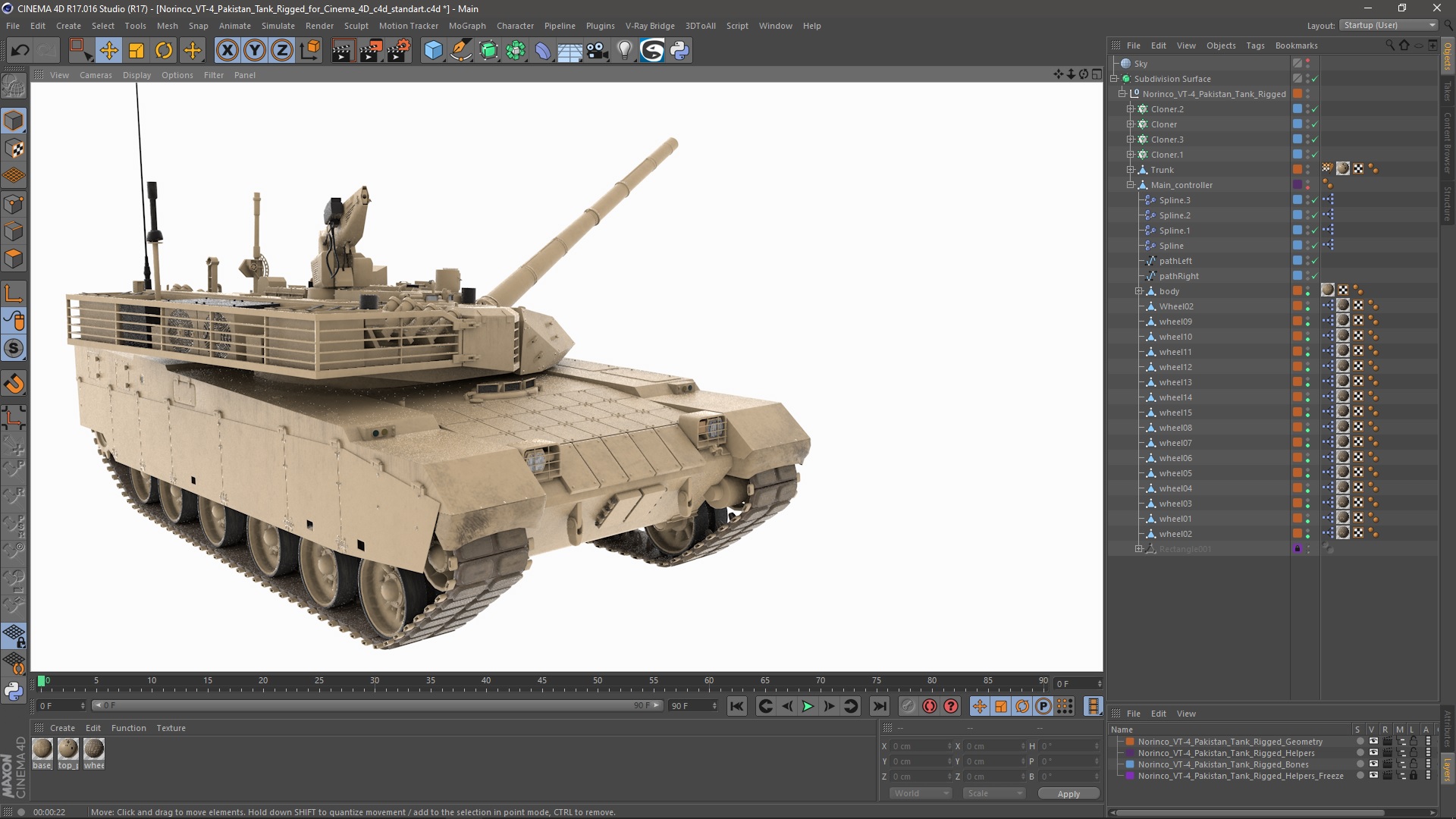Click the Python script icon in toolbar

tap(680, 51)
